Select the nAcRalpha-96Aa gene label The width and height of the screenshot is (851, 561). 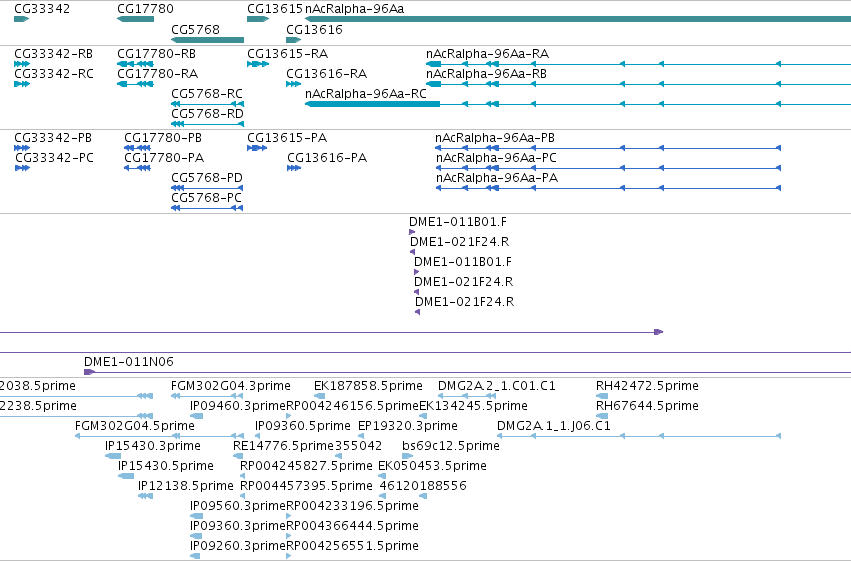coord(354,9)
